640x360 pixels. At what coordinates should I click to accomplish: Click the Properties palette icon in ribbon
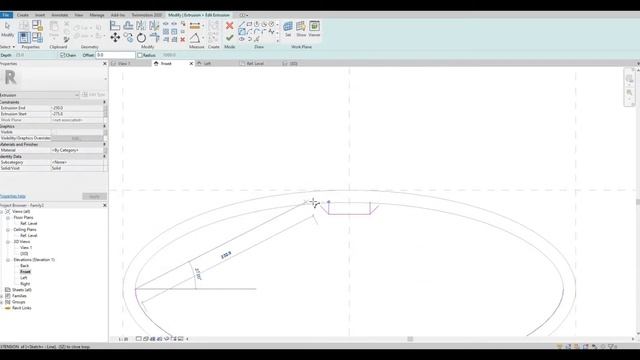tap(24, 38)
